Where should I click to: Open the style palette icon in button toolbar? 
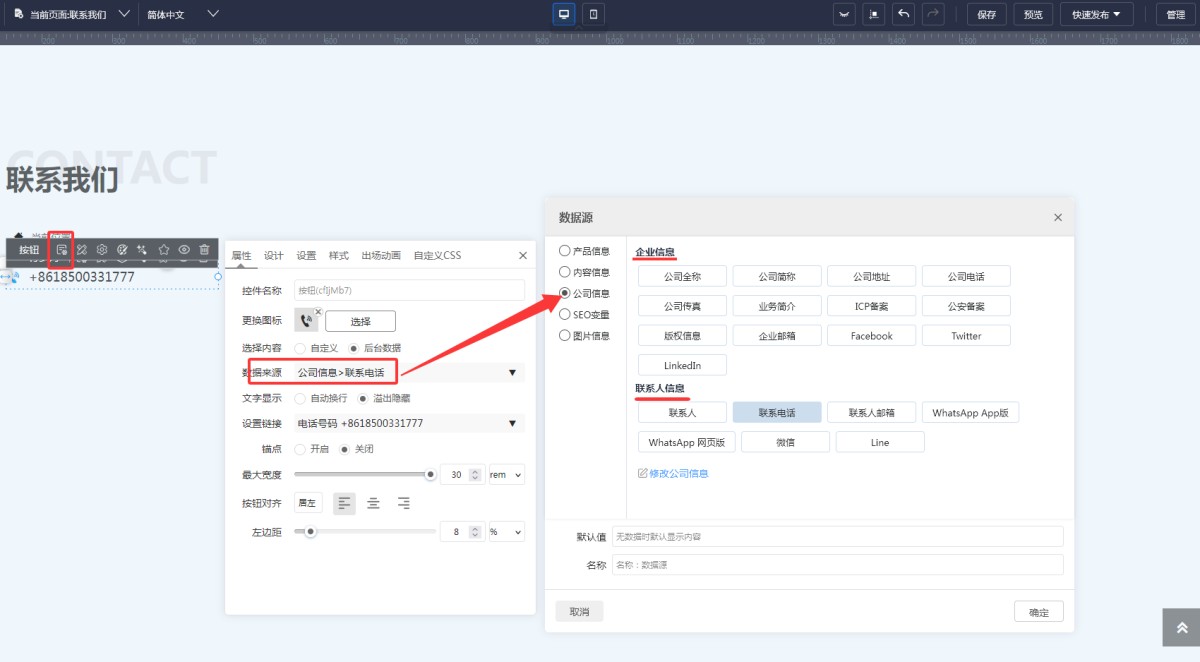pyautogui.click(x=122, y=249)
